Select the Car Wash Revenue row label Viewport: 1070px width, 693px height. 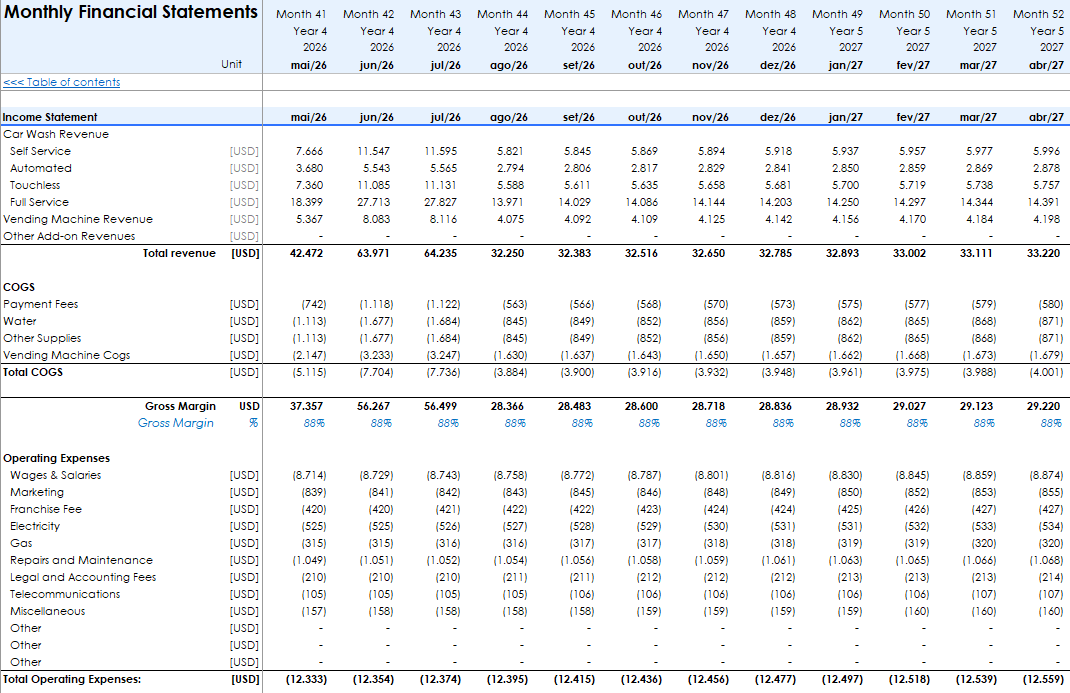click(x=56, y=134)
